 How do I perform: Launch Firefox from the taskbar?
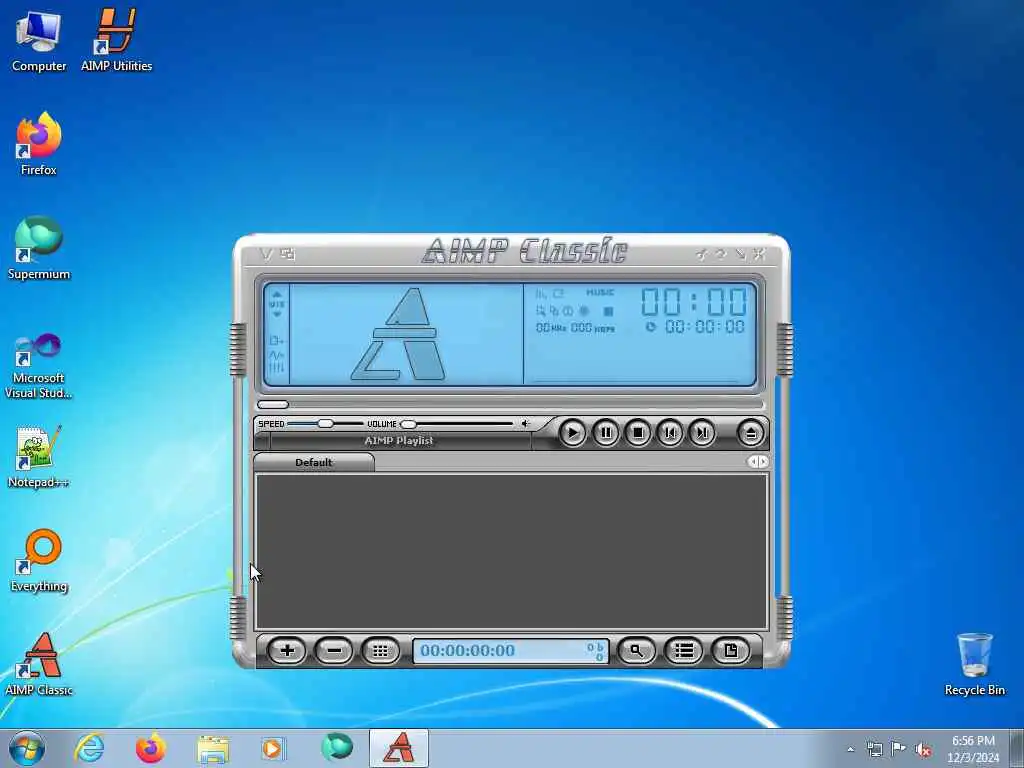coord(151,748)
